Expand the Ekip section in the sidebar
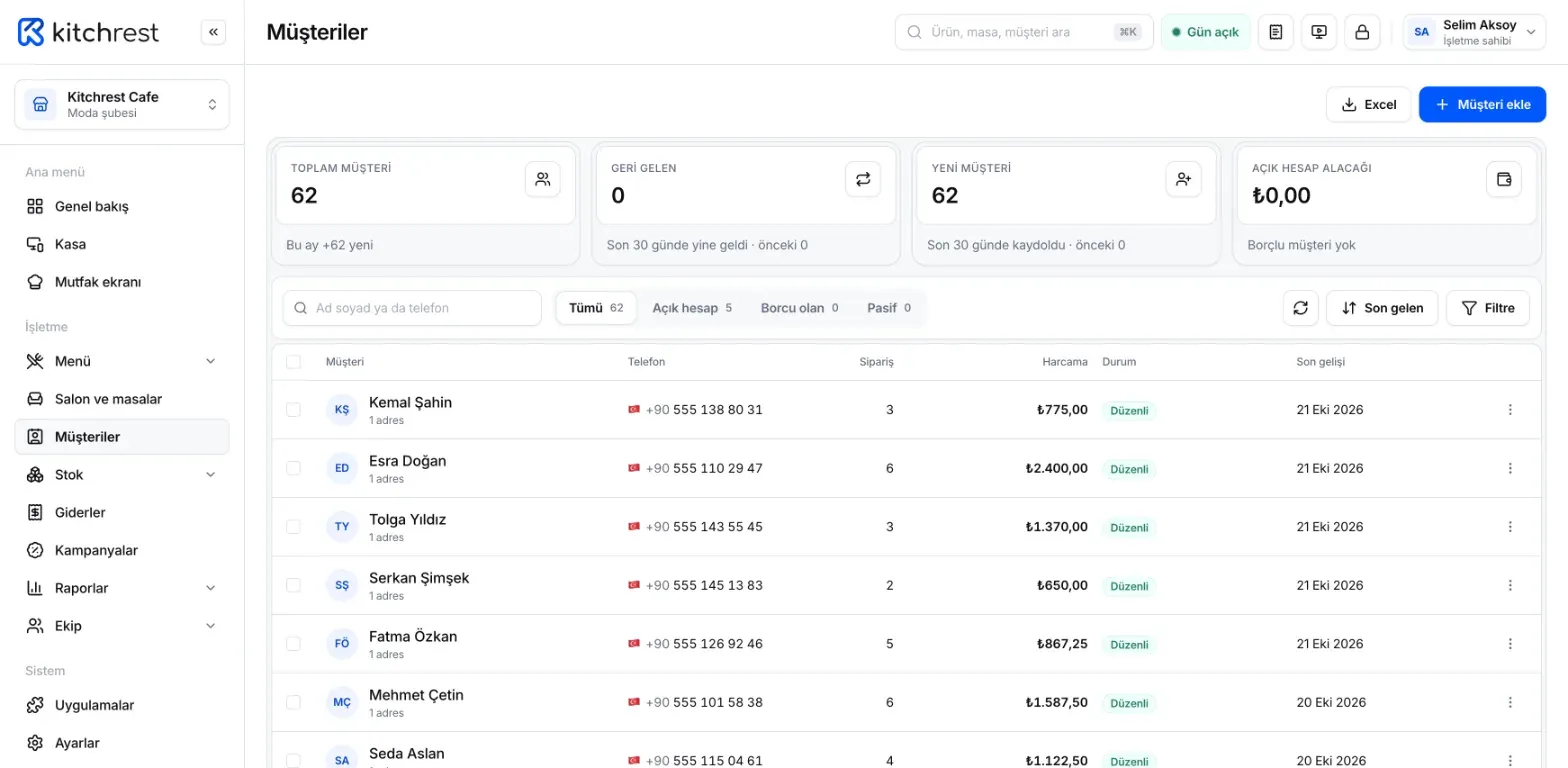1568x768 pixels. click(122, 626)
